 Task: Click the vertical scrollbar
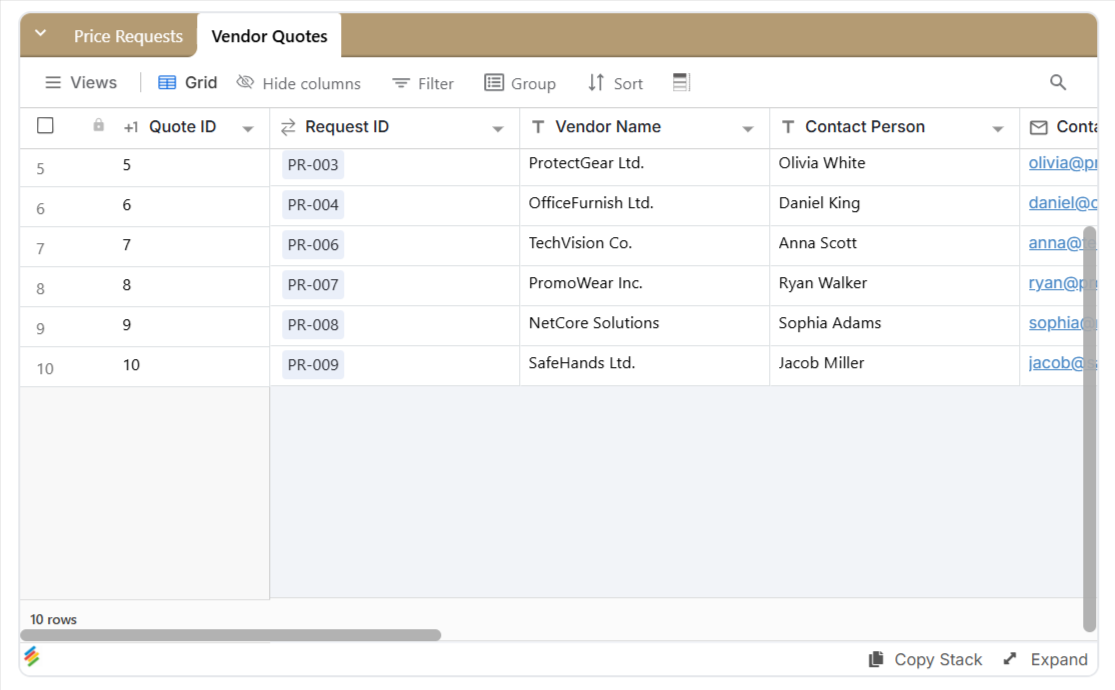tap(1089, 429)
